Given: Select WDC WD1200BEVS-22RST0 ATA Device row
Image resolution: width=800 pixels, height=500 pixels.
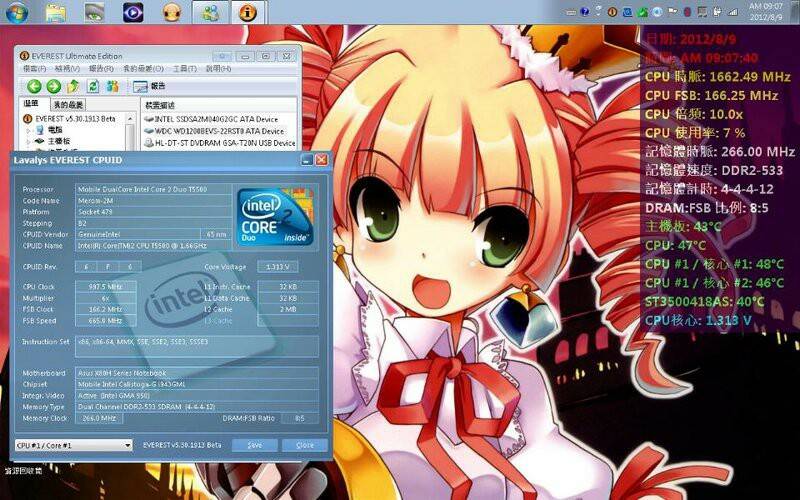Looking at the screenshot, I should [215, 131].
